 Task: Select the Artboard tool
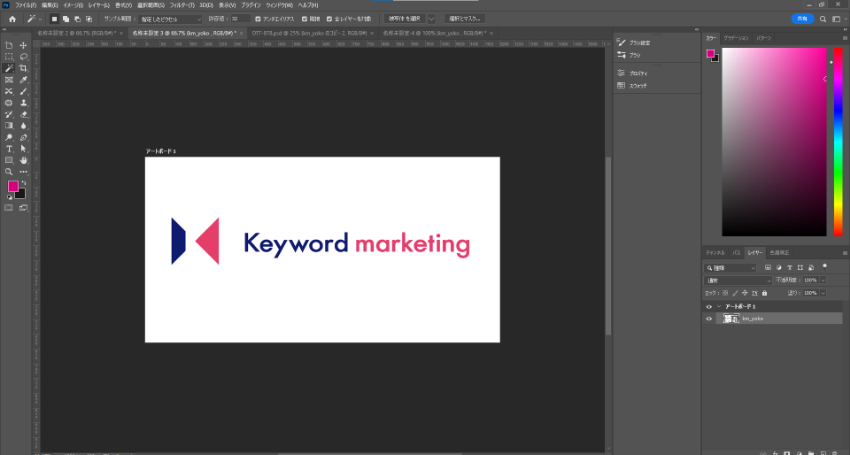click(x=9, y=46)
